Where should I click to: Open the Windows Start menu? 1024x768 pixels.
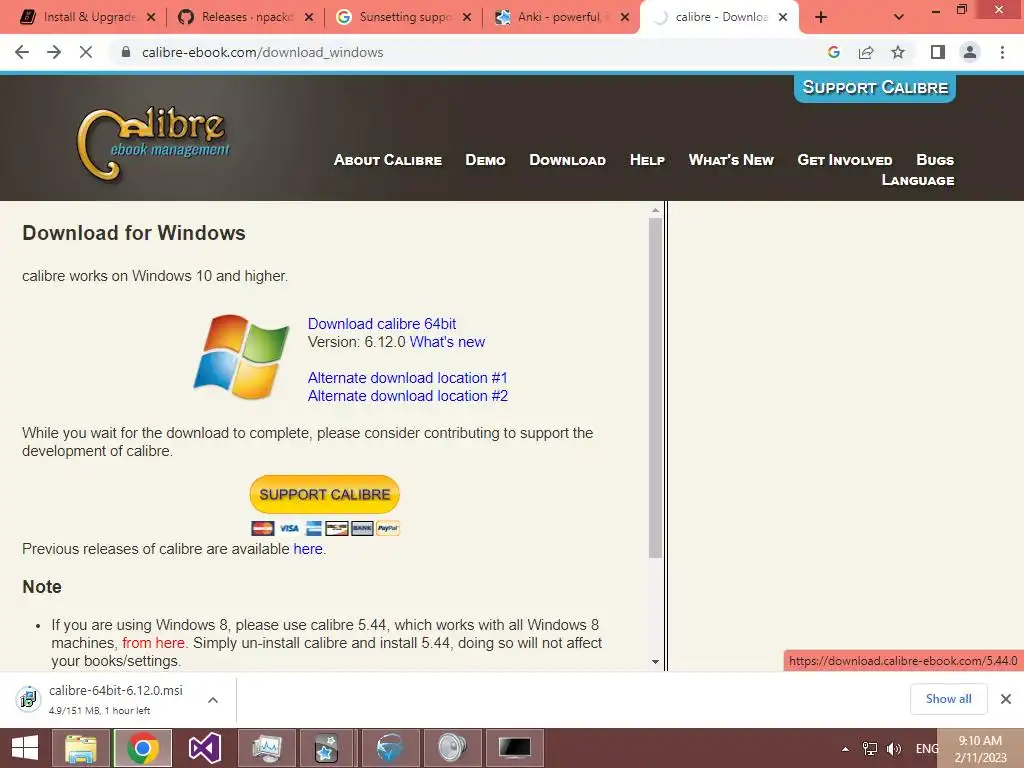pyautogui.click(x=25, y=748)
